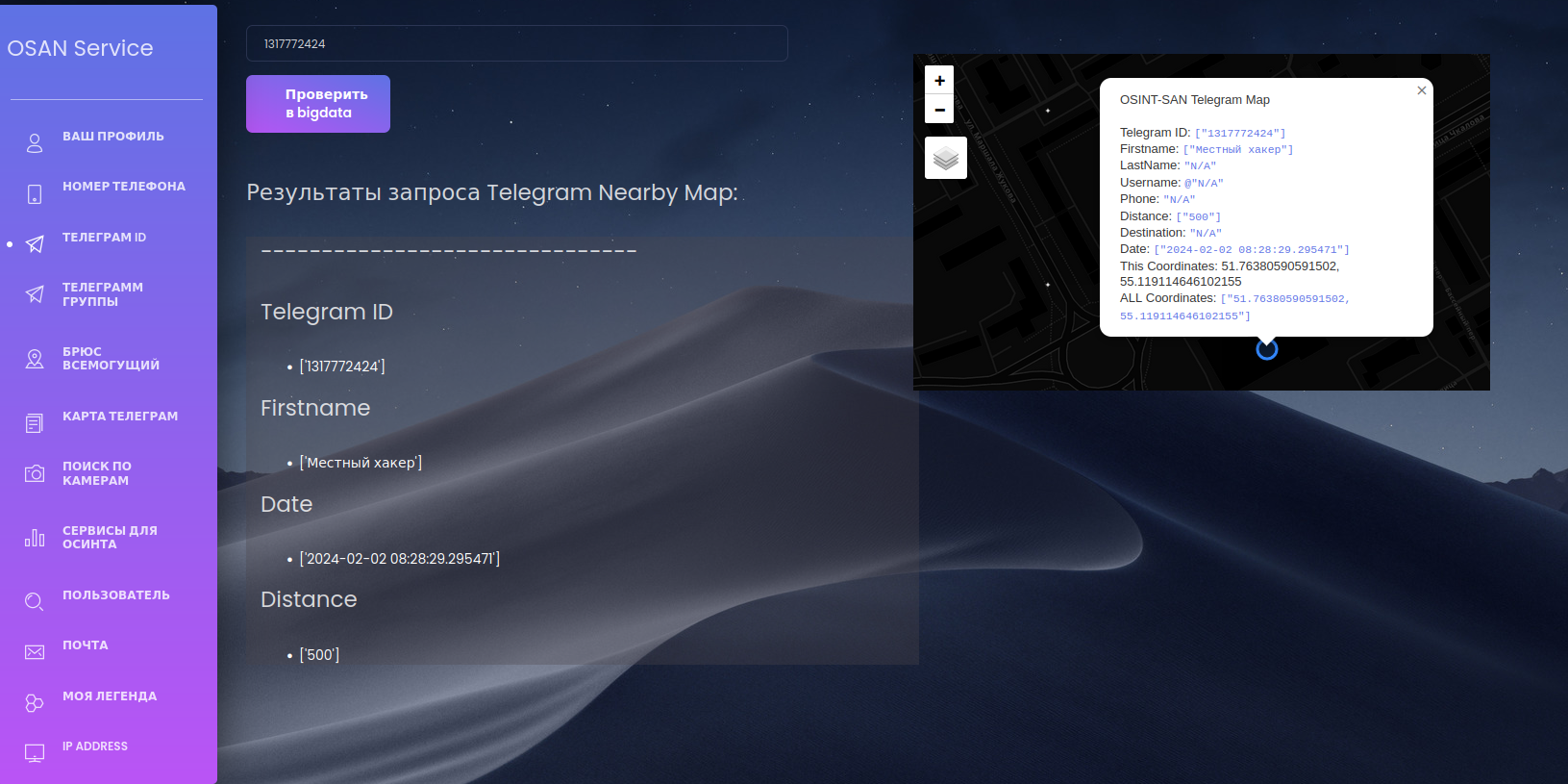
Task: Open Брюс Всемогущий menu item
Action: point(112,359)
